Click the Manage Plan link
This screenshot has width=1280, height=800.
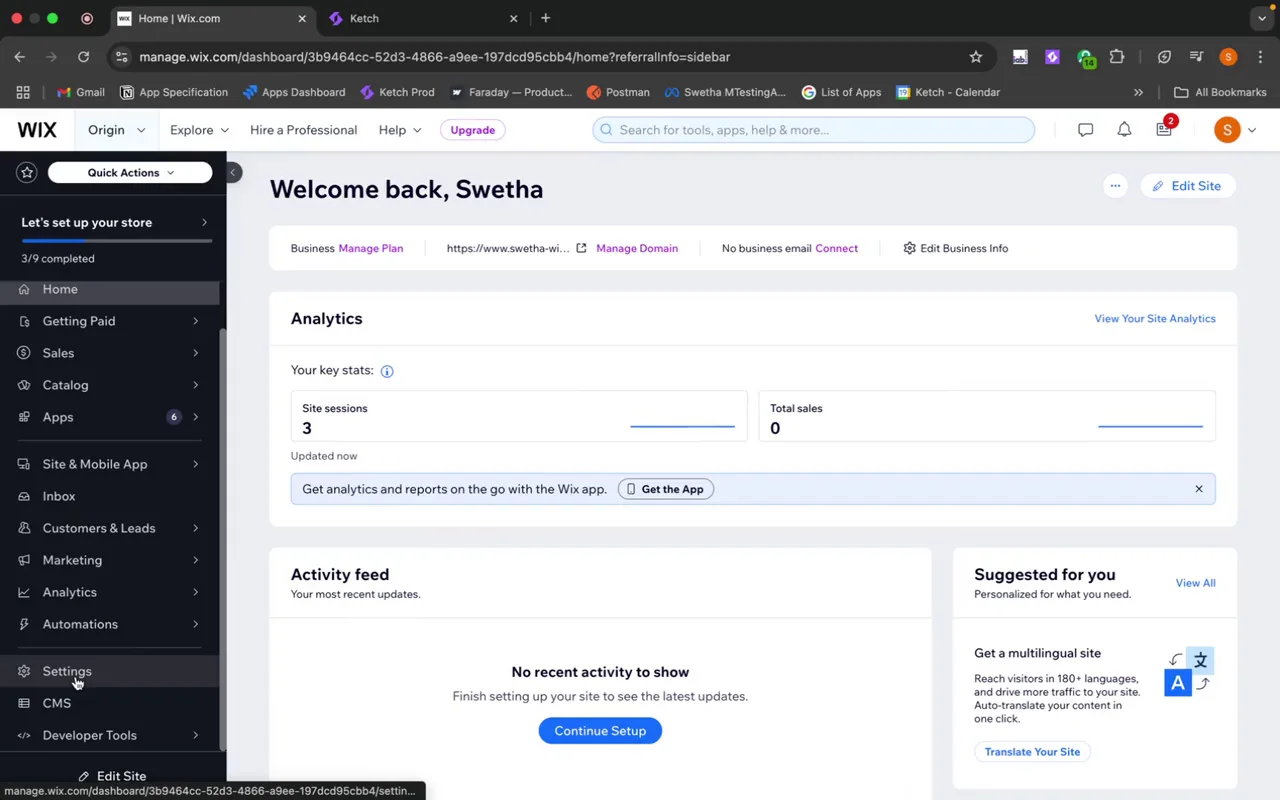coord(371,248)
